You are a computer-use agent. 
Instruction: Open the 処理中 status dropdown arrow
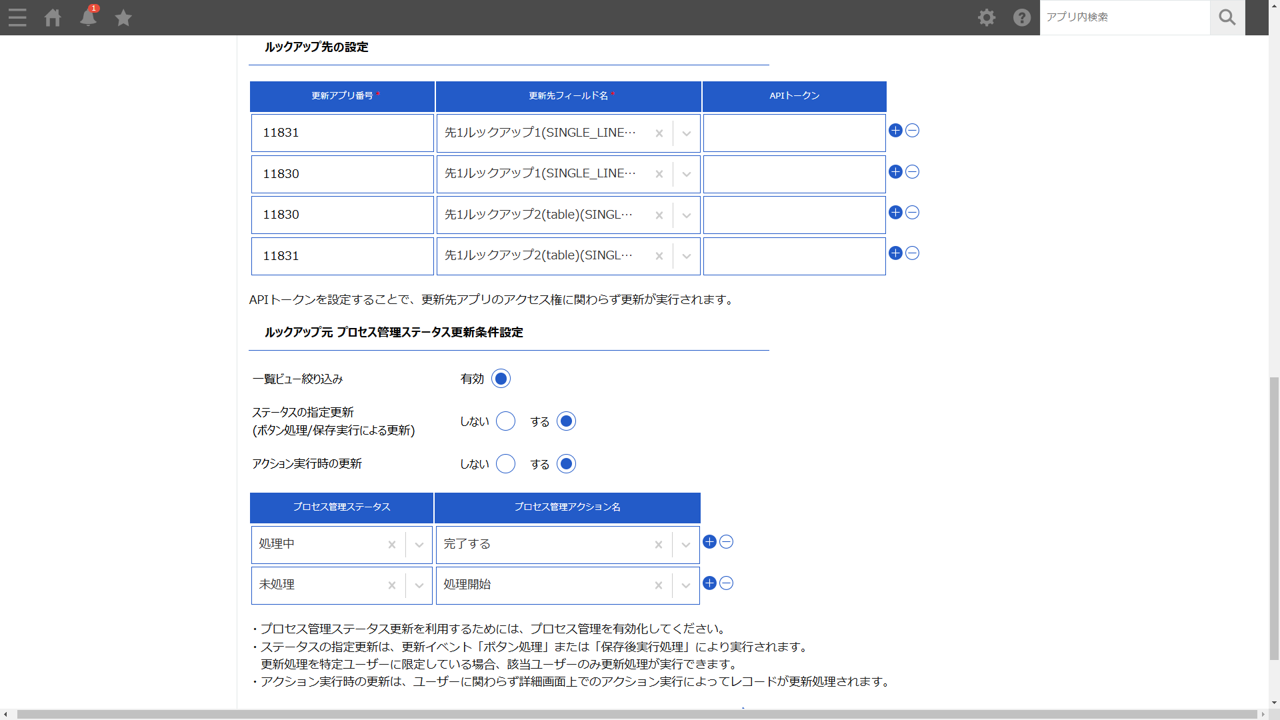point(419,545)
